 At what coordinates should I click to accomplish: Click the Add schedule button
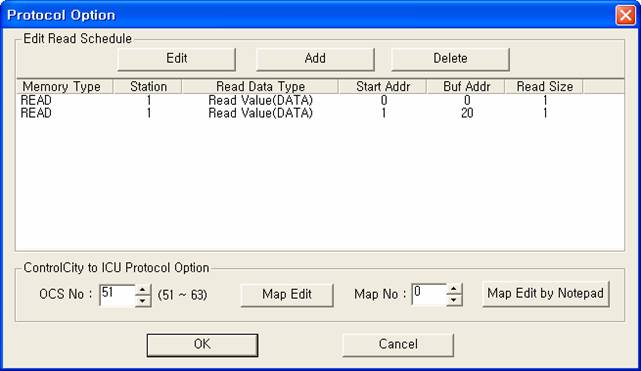click(x=315, y=59)
